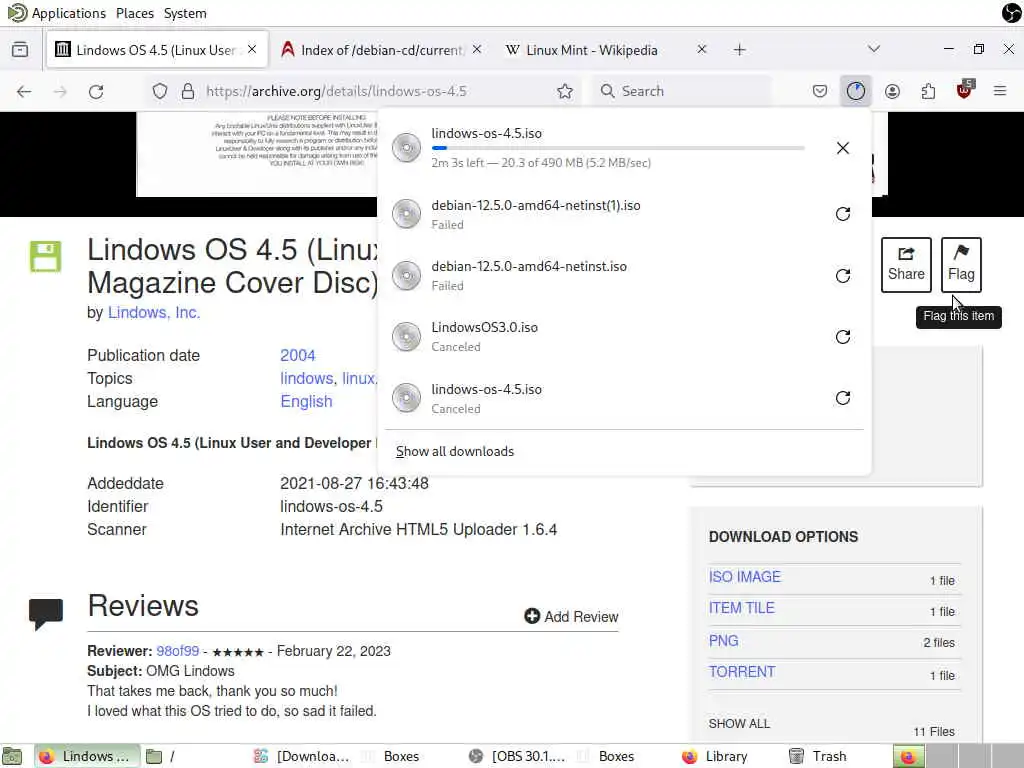The width and height of the screenshot is (1024, 768).
Task: Retry canceled lindows-os-4.5.iso download
Action: (842, 398)
